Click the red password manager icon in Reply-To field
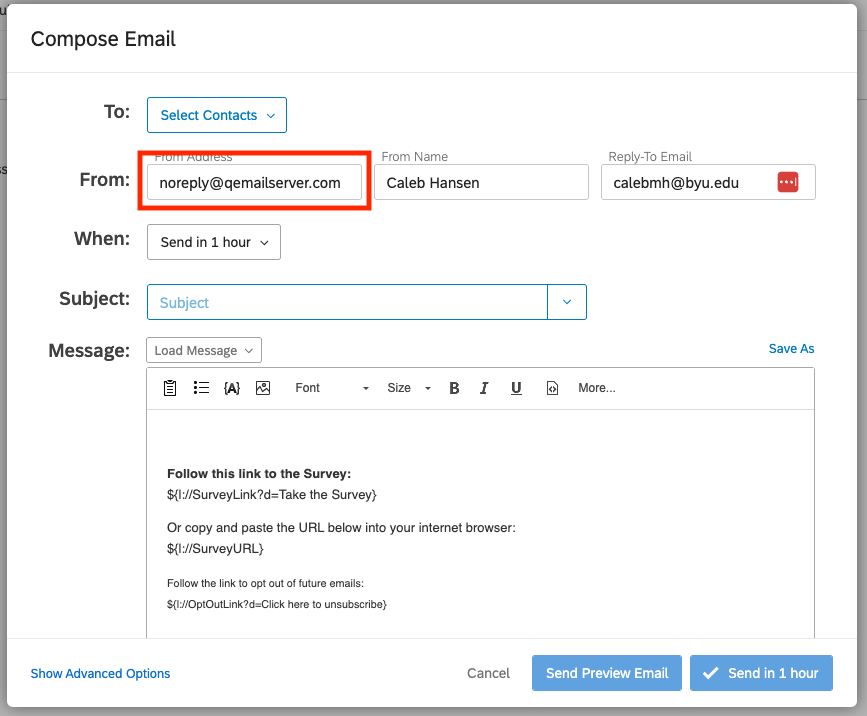Screen dimensions: 867x716 click(788, 182)
